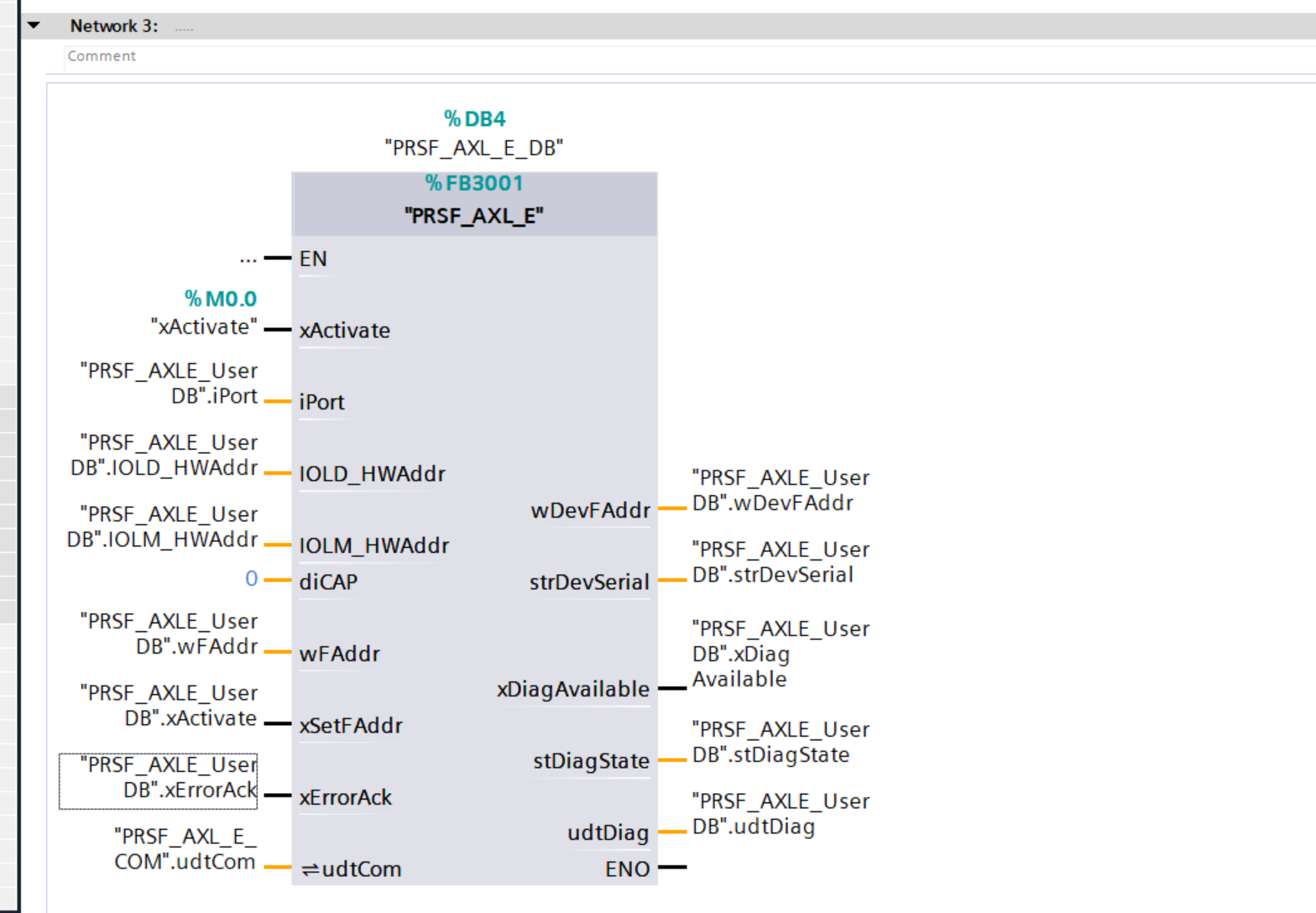Click the xSetFAddr pin label
The width and height of the screenshot is (1316, 913).
tap(351, 726)
